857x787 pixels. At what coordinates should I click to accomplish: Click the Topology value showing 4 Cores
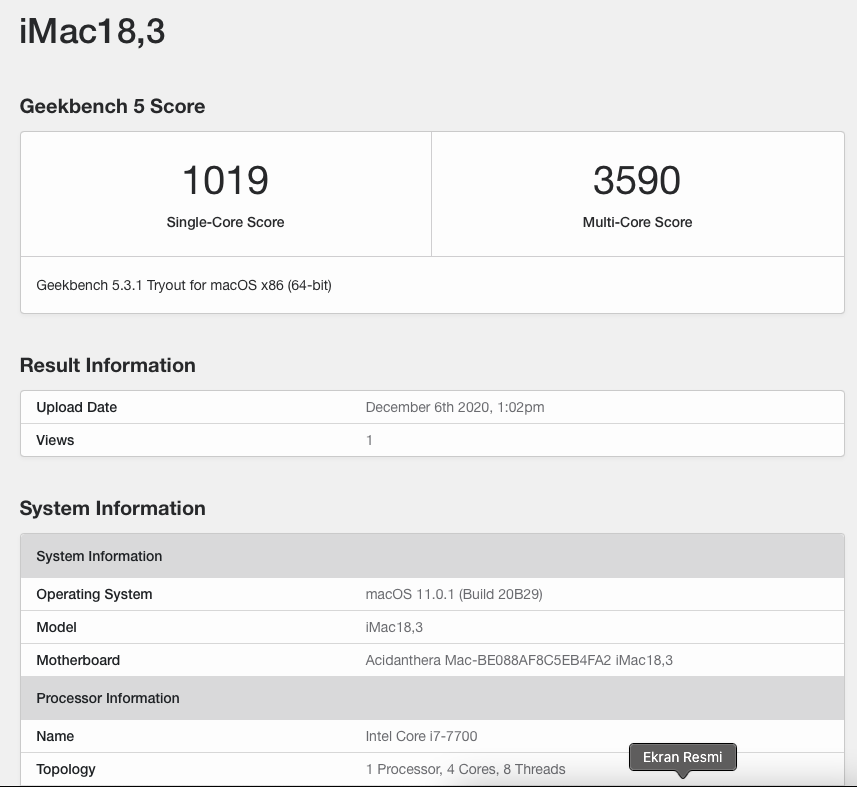click(x=465, y=769)
